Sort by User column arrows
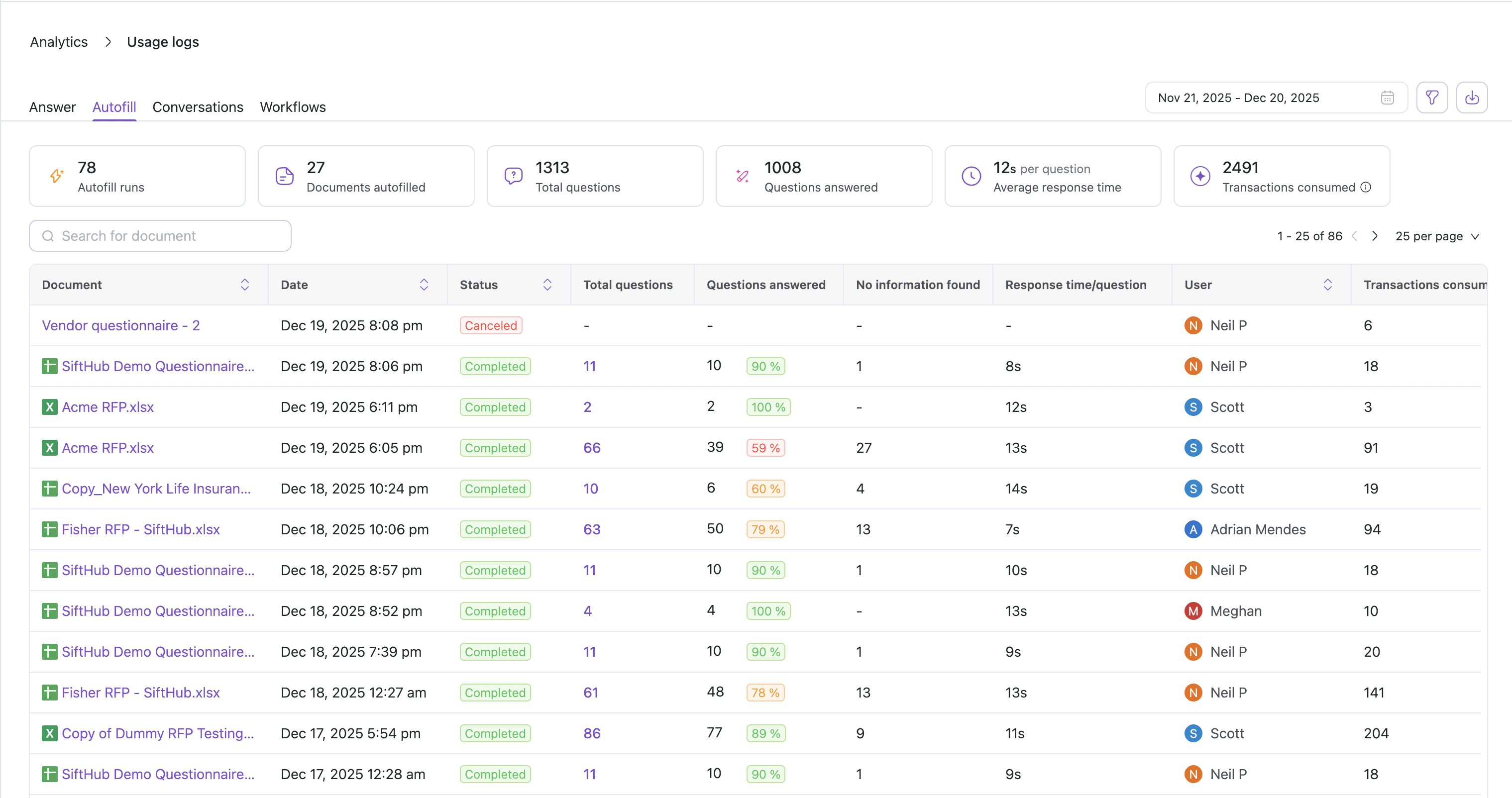 1327,285
